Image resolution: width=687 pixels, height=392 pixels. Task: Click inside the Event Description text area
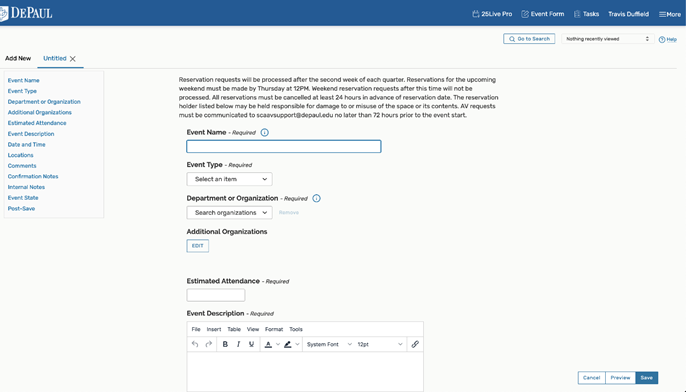click(305, 371)
